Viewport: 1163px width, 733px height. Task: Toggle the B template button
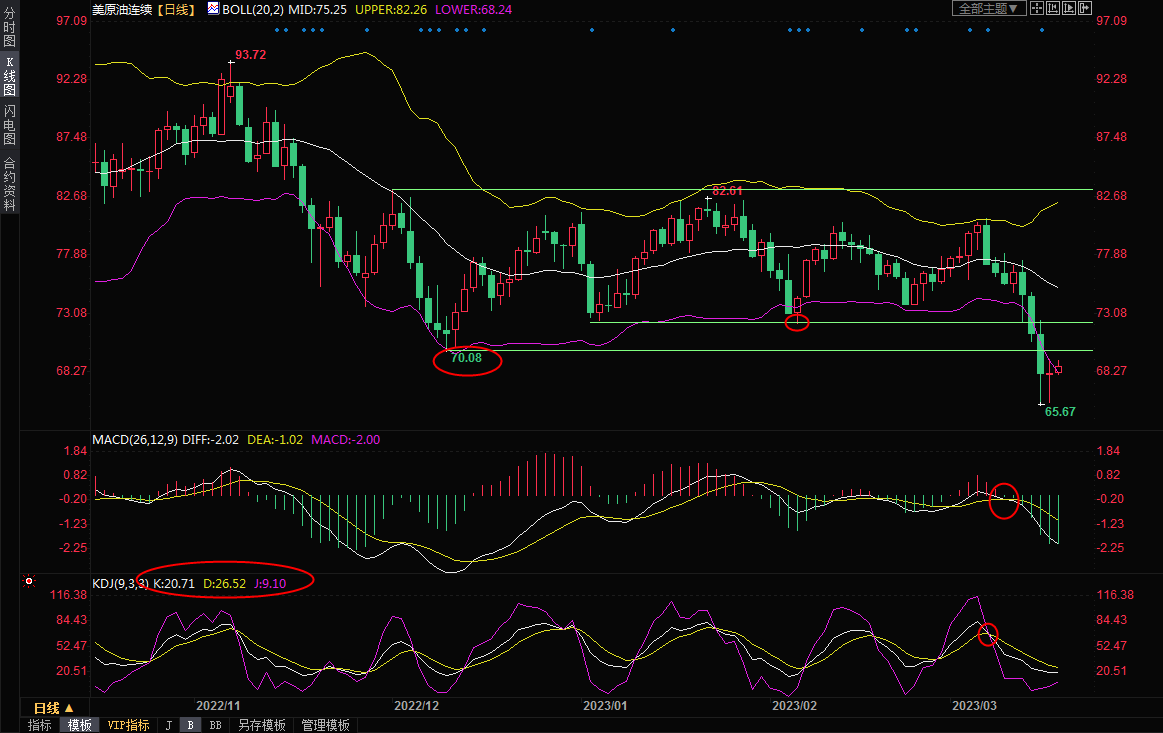point(190,725)
